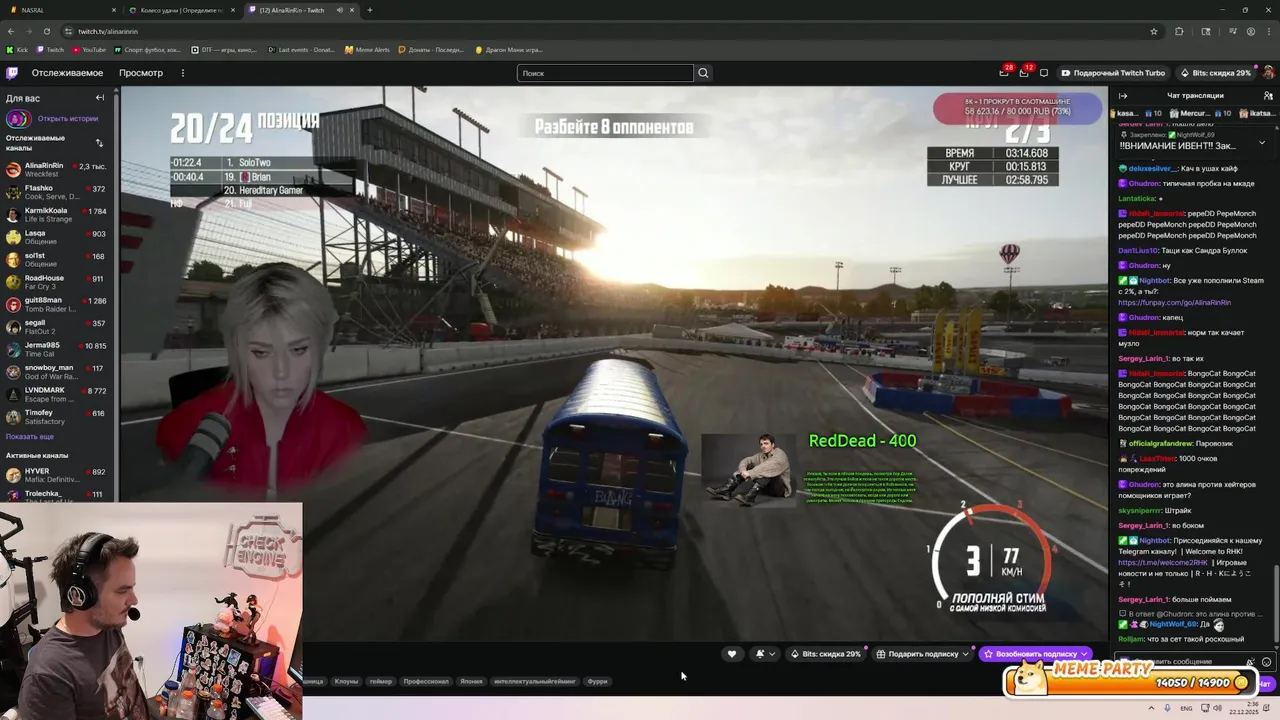Mute the AlinaRinRin Twitch tab speaker icon

[x=340, y=10]
